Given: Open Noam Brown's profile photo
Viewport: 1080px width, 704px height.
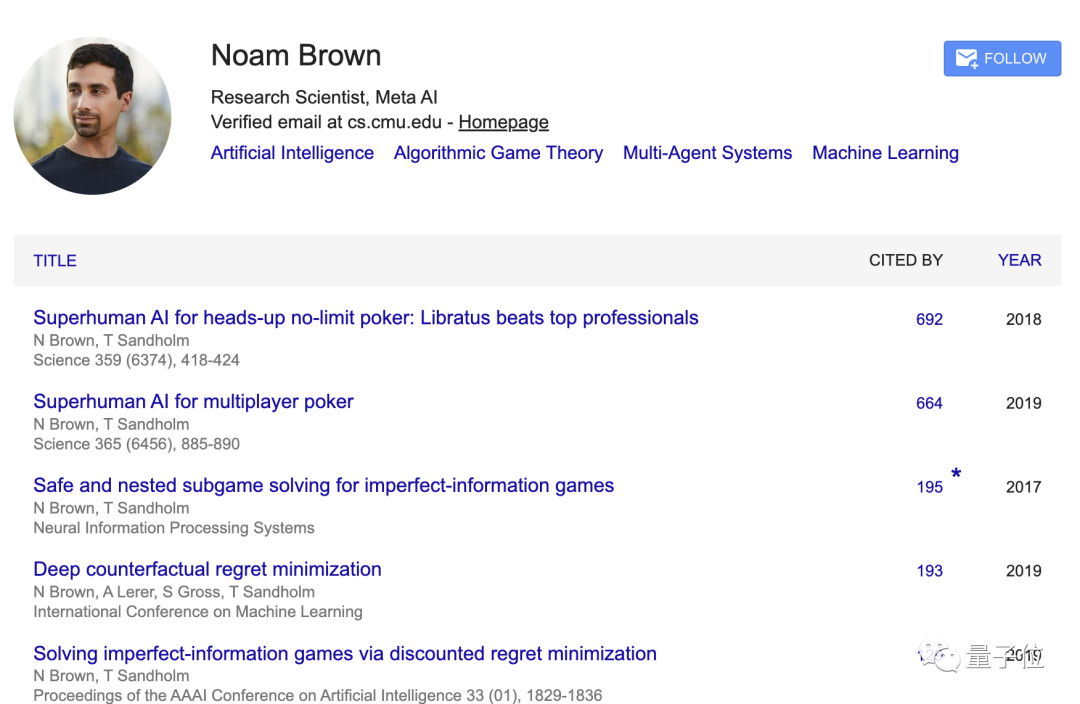Looking at the screenshot, I should (x=92, y=116).
